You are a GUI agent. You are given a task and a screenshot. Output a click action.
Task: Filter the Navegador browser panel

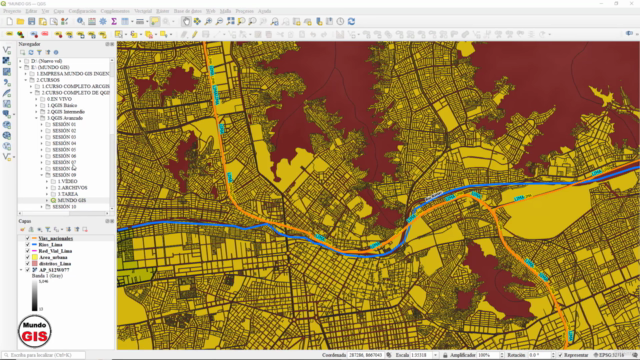(x=39, y=53)
